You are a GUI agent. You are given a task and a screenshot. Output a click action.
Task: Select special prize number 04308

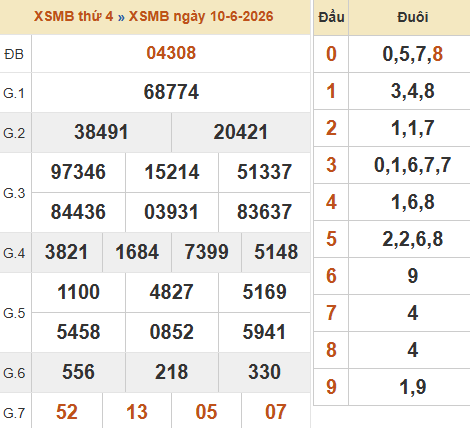171,53
